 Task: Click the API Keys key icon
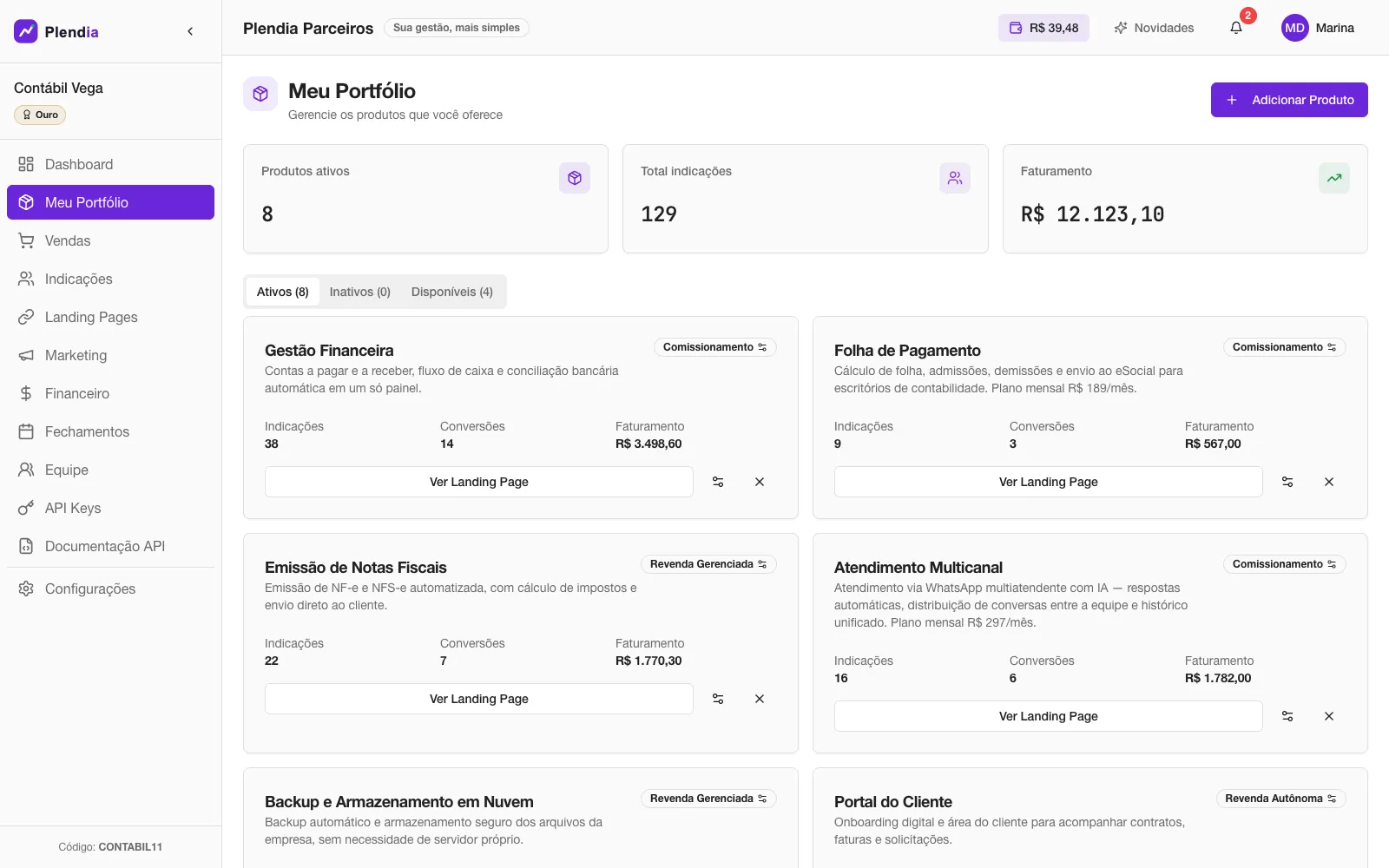pos(26,508)
